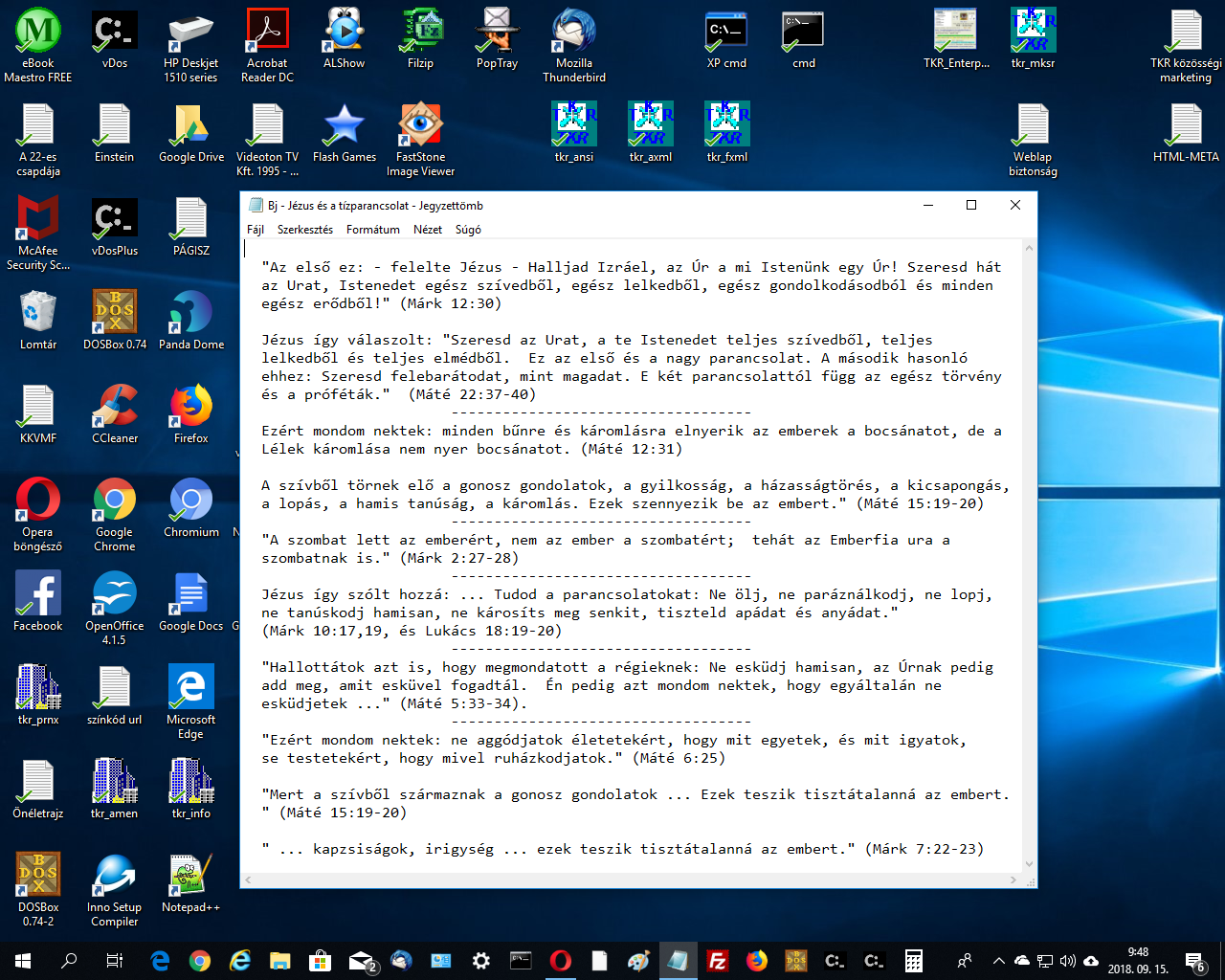Click the vertical scrollbar down arrow in Notepad
The width and height of the screenshot is (1225, 980).
1029,864
